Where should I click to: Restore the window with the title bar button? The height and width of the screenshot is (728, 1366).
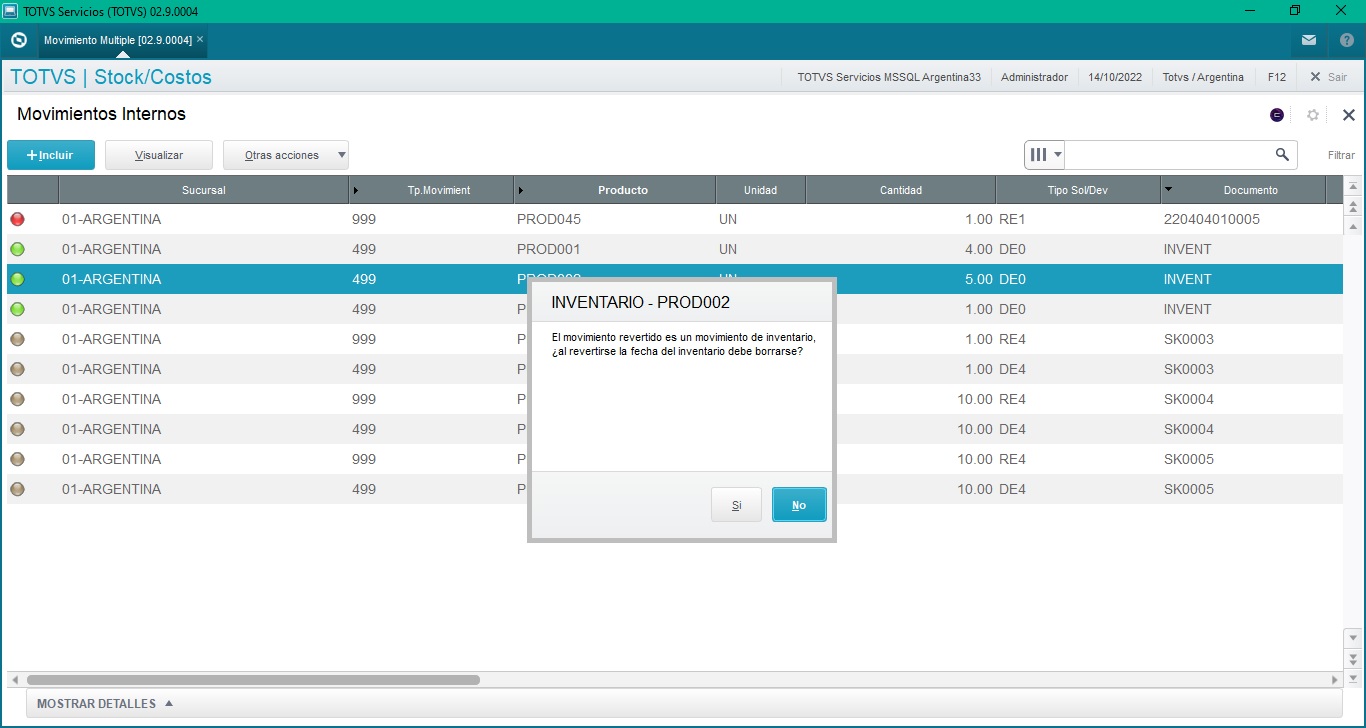tap(1295, 10)
